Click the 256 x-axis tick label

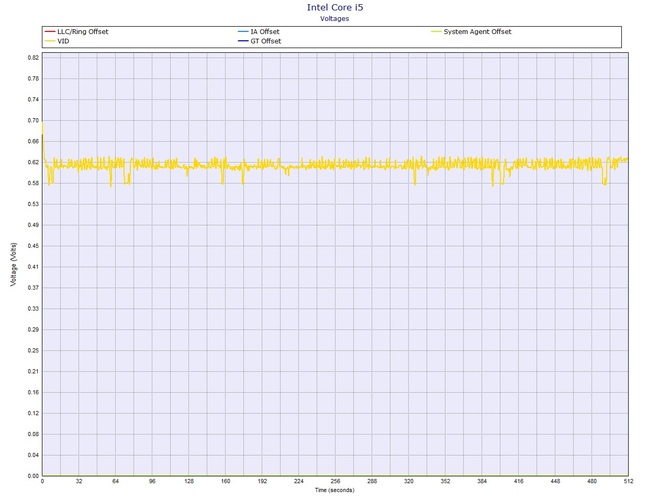pos(335,481)
